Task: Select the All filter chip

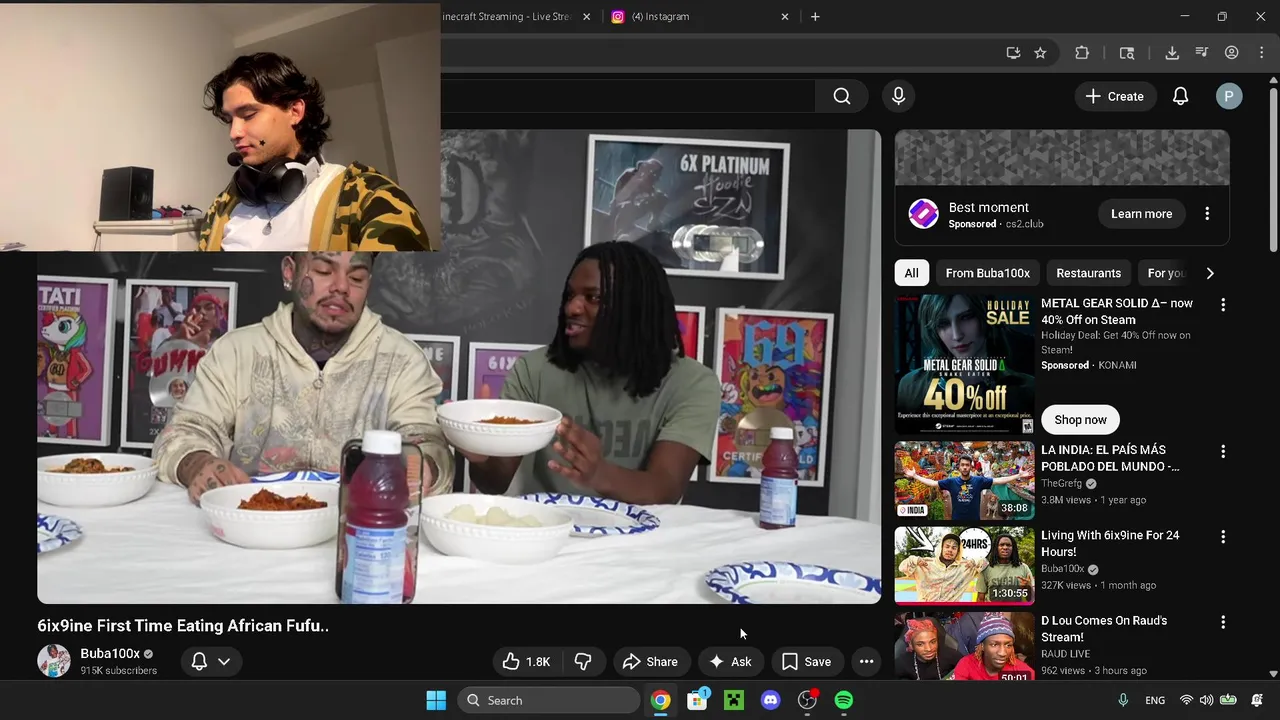Action: click(911, 273)
